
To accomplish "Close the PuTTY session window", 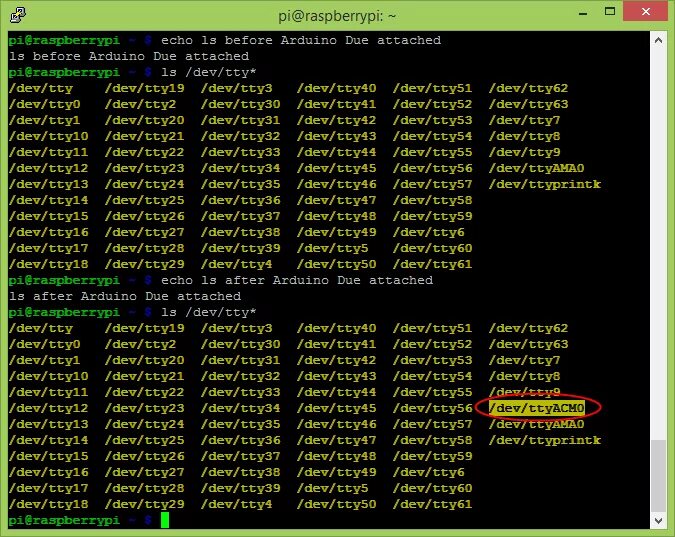I will click(x=645, y=12).
